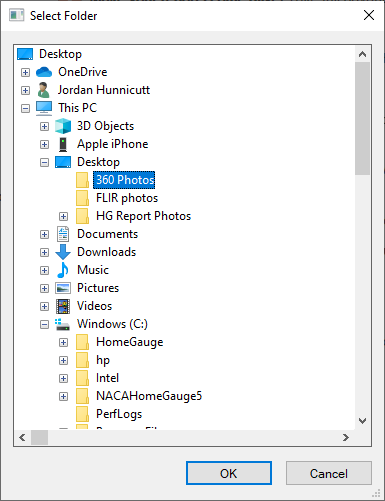Click the horizontal scrollbar thumb
Image resolution: width=385 pixels, height=501 pixels.
[x=39, y=437]
